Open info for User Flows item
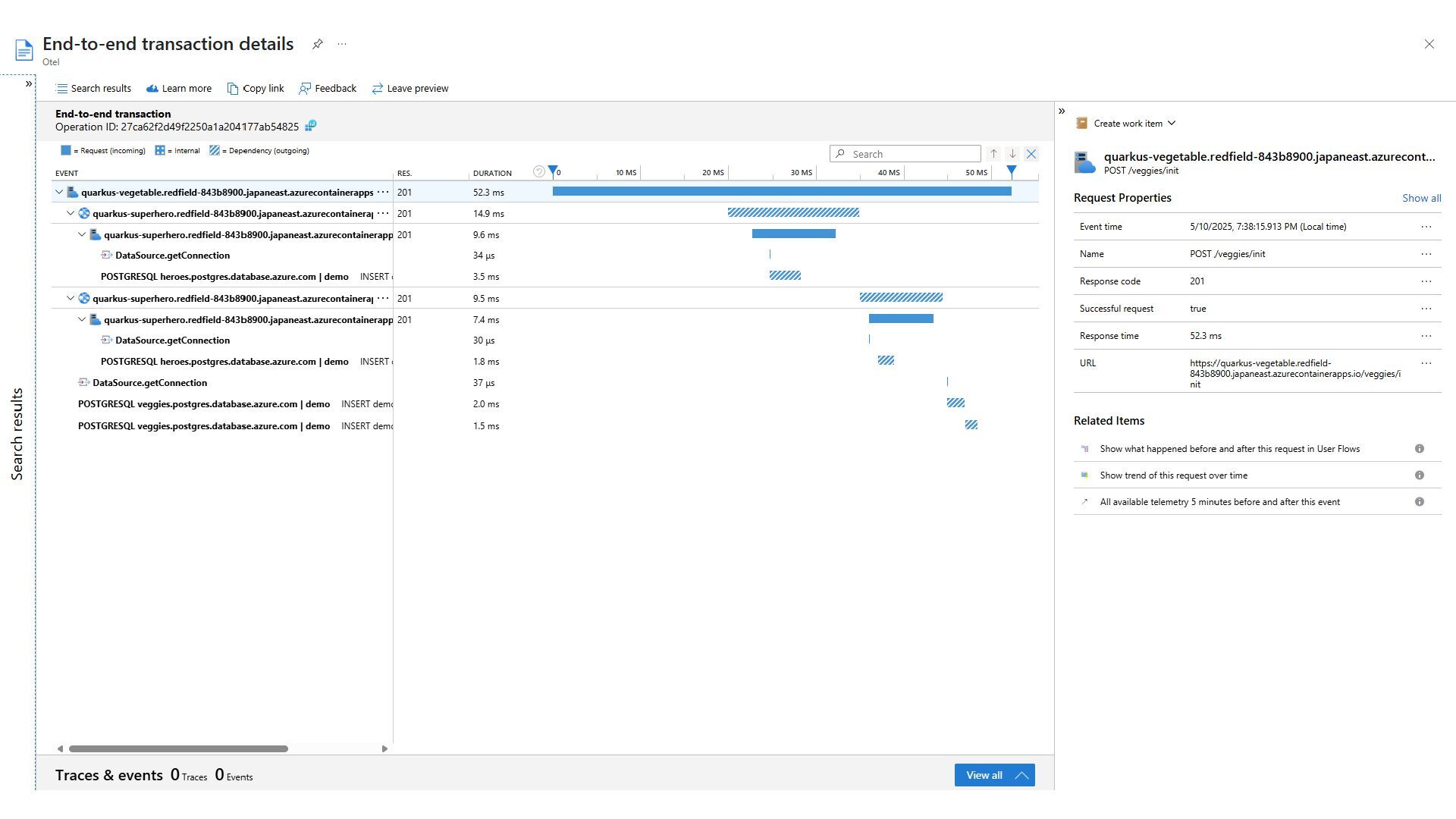Viewport: 1456px width, 819px height. (x=1419, y=449)
